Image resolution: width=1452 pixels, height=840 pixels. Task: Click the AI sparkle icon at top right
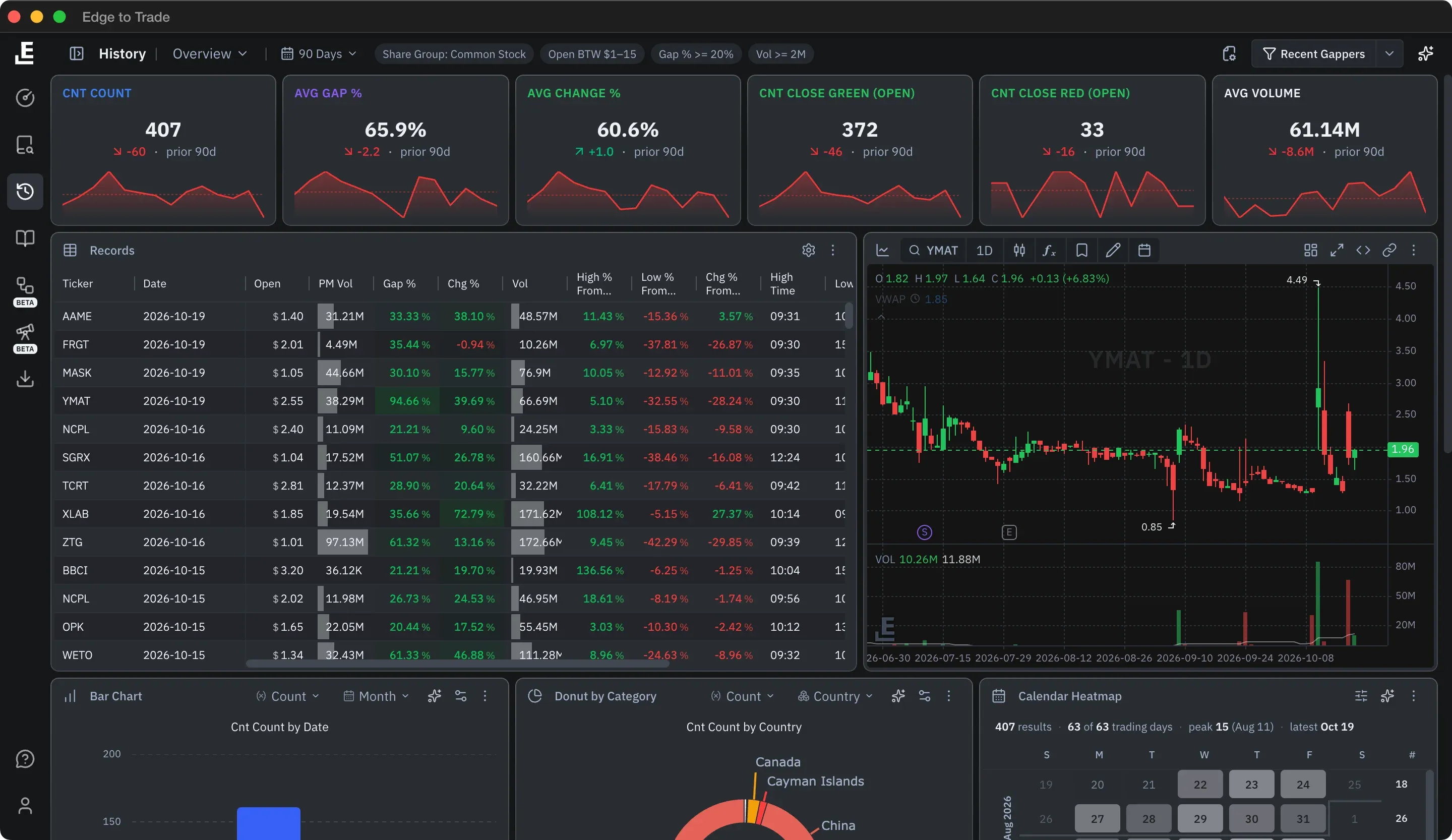[1425, 53]
